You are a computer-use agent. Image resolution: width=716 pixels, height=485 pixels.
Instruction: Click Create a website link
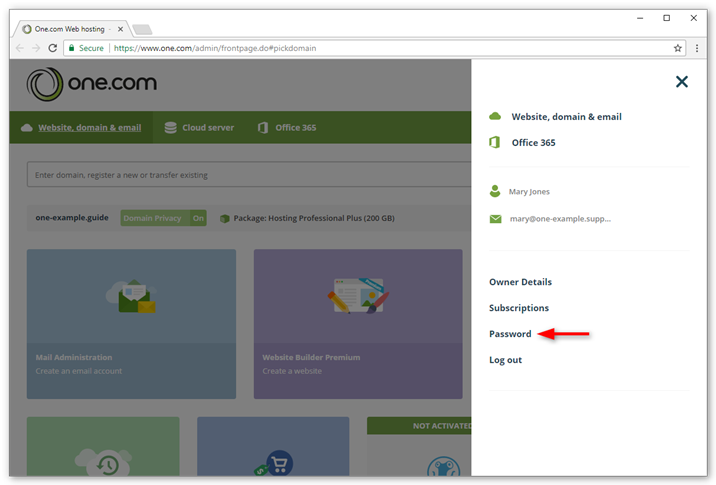click(x=292, y=371)
